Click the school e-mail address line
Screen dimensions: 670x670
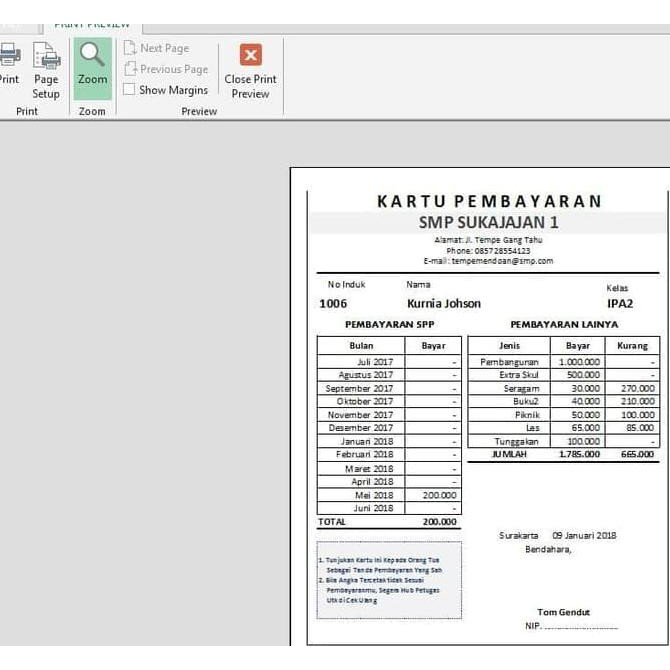click(487, 261)
